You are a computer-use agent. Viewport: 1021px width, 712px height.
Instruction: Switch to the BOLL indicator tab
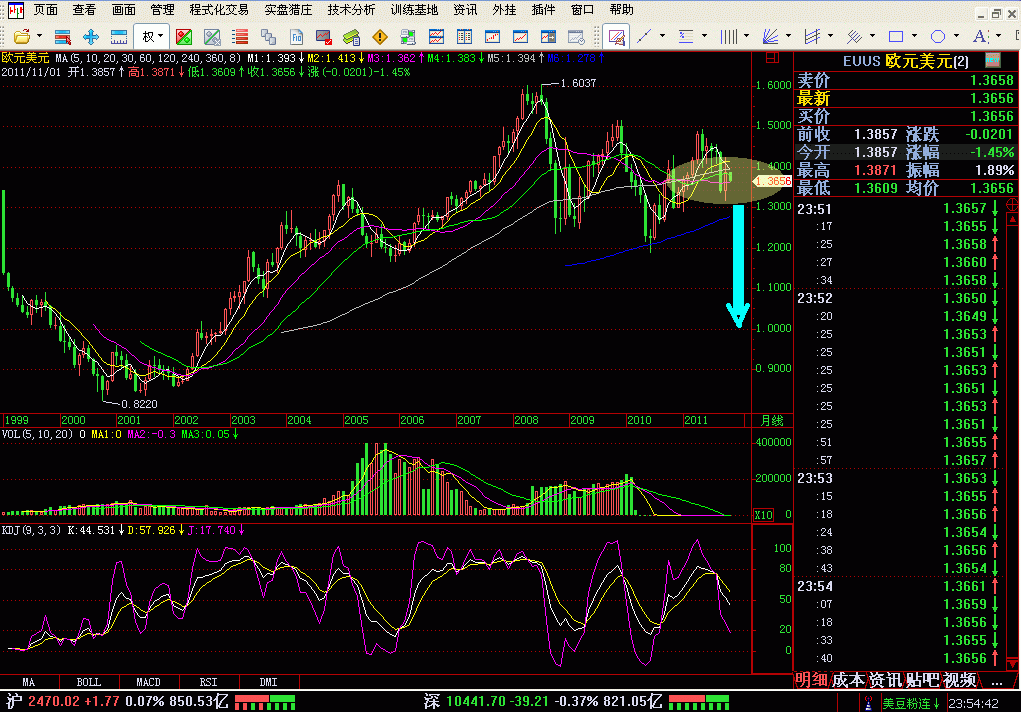coord(88,682)
